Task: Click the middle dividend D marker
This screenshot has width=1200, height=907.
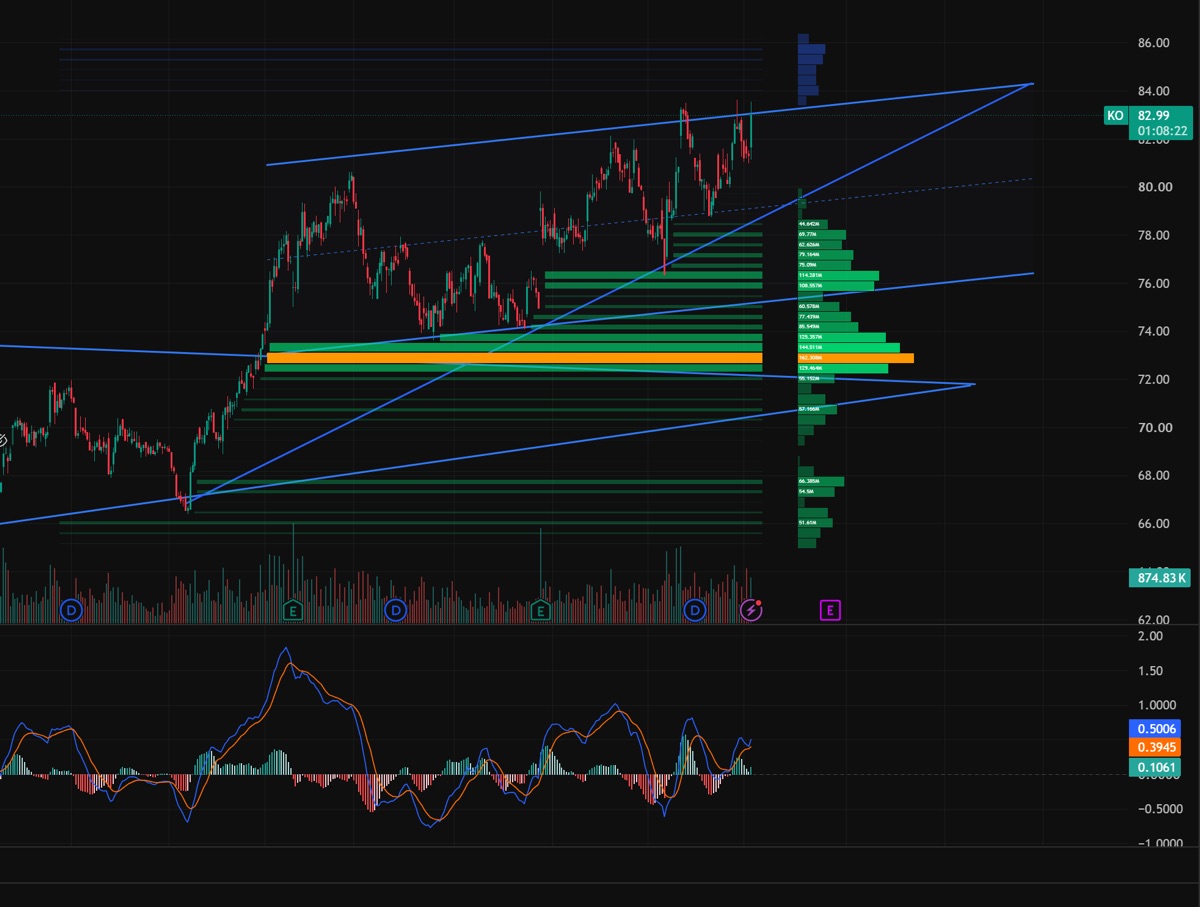Action: click(396, 609)
